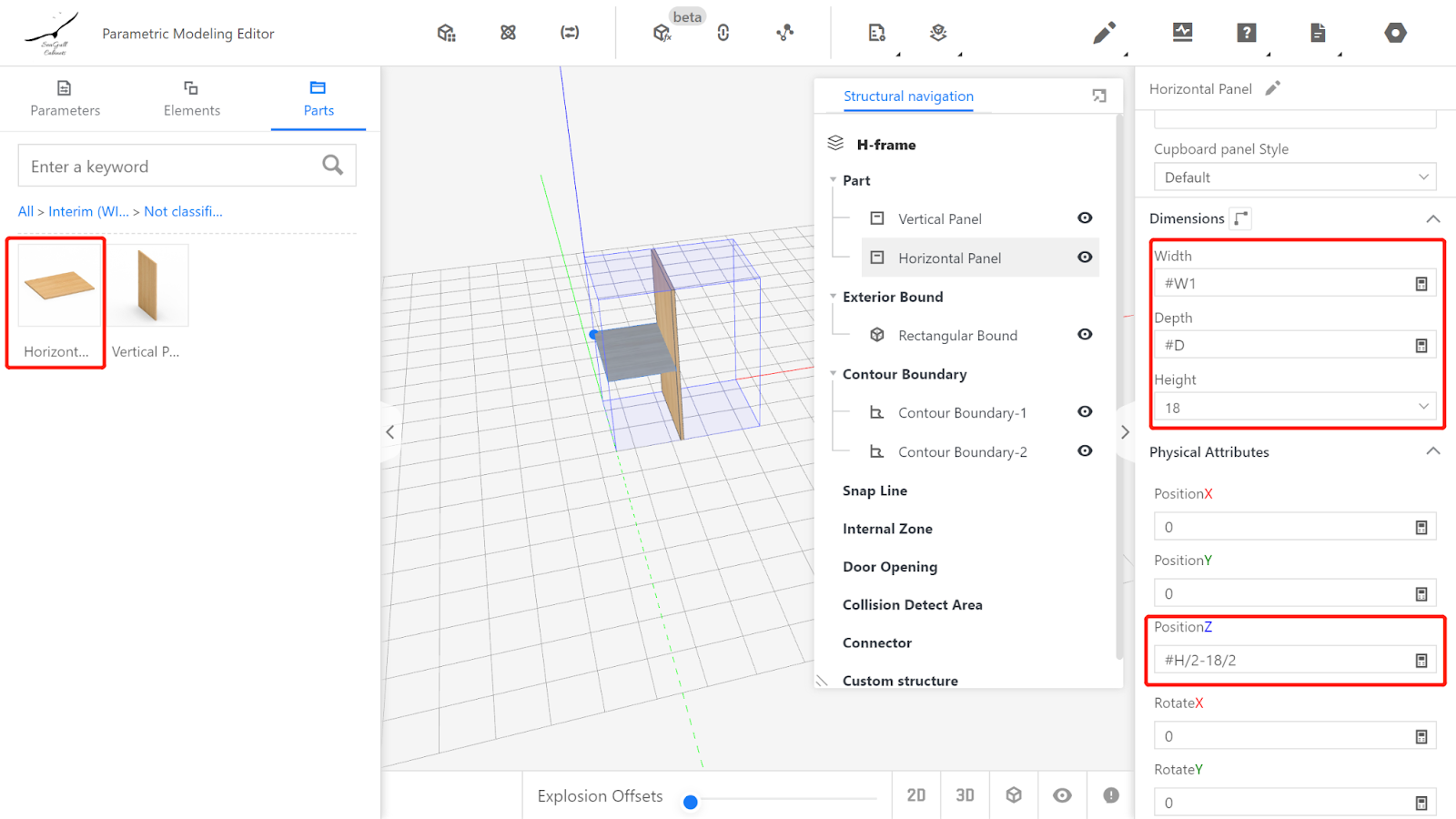Open the Cupboard panel Style dropdown
Viewport: 1456px width, 819px height.
(x=1294, y=177)
